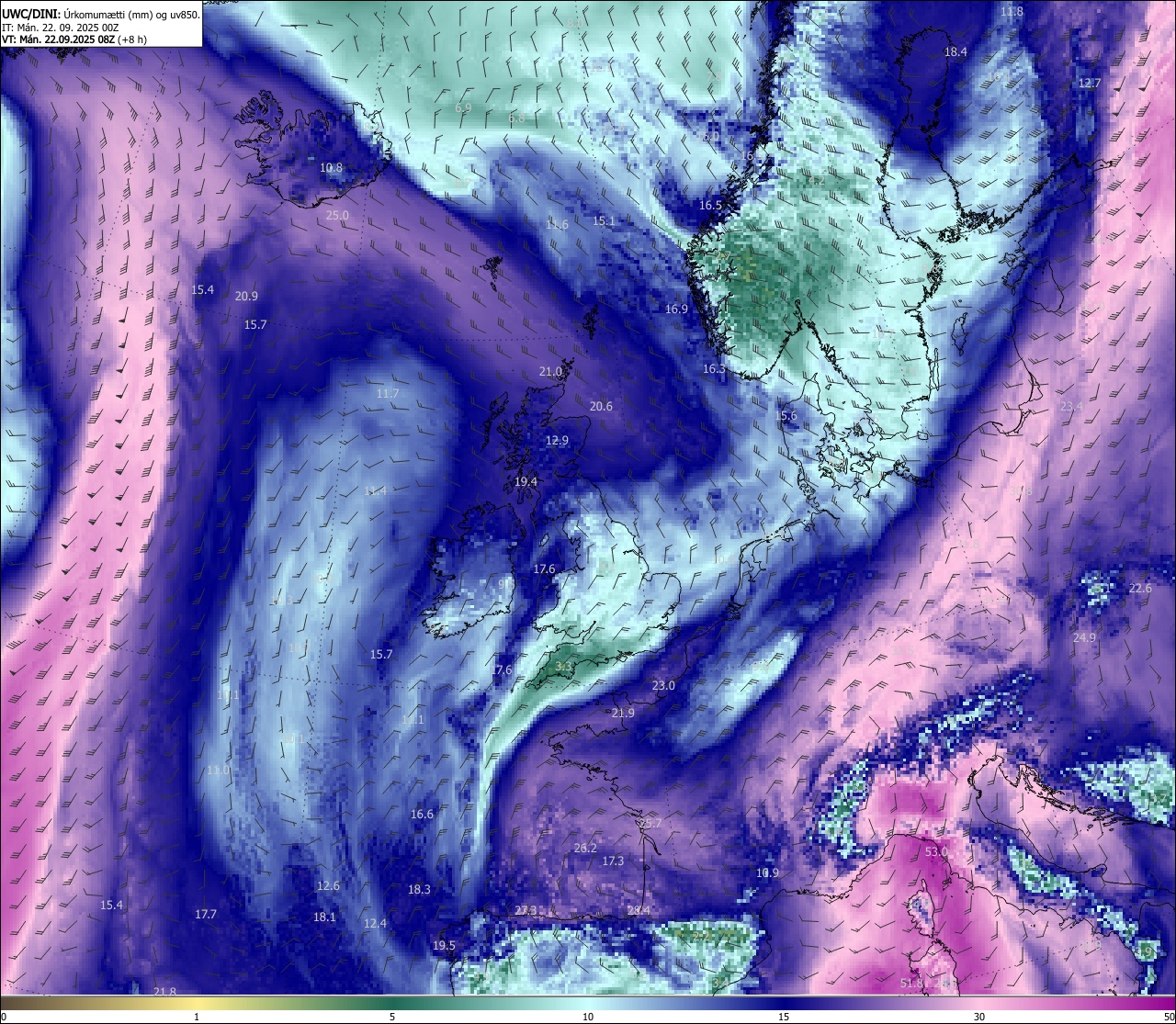
Task: Click the '17.3' value over France
Action: [613, 861]
